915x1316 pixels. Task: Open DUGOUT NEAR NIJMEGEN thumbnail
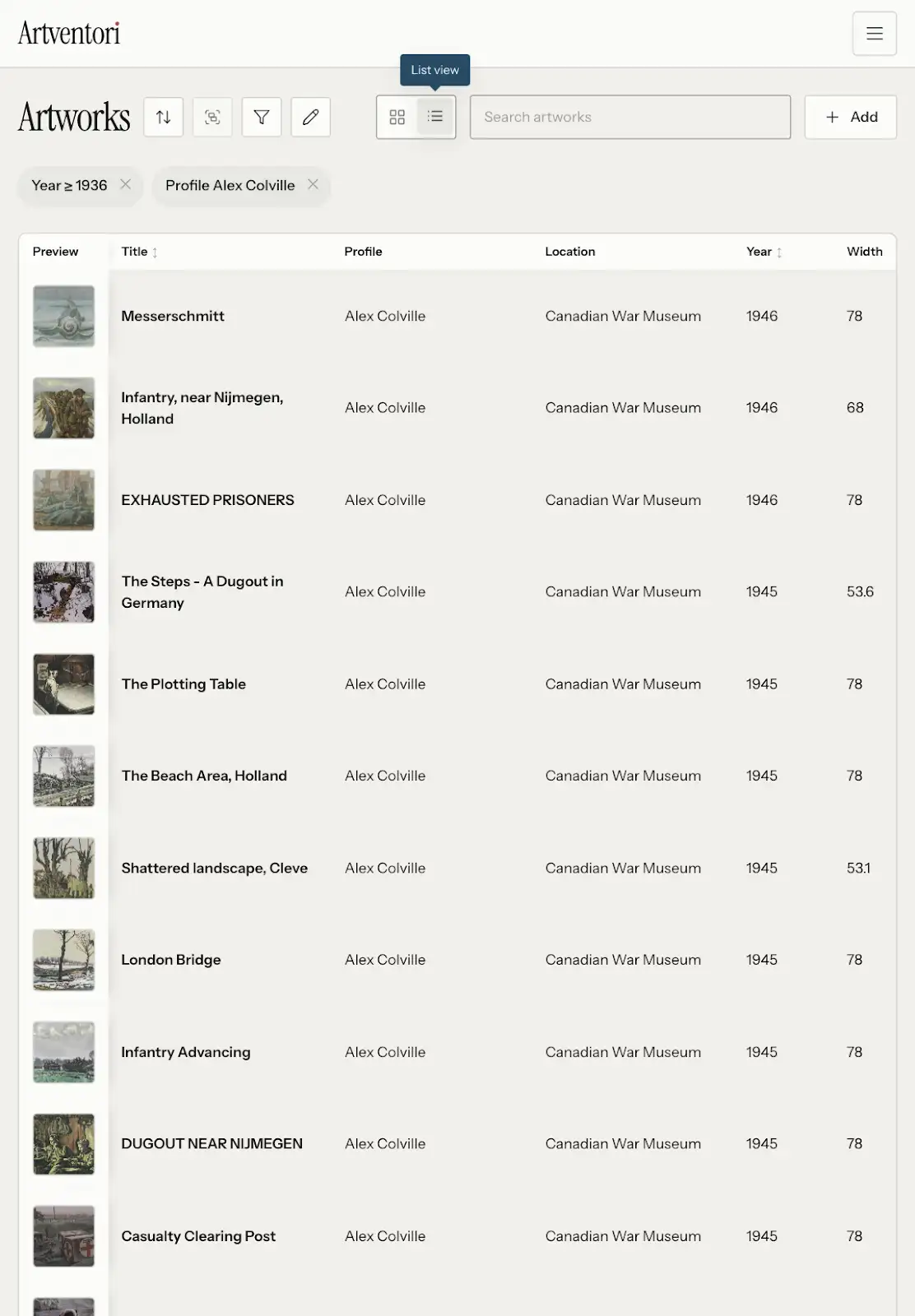tap(64, 1144)
